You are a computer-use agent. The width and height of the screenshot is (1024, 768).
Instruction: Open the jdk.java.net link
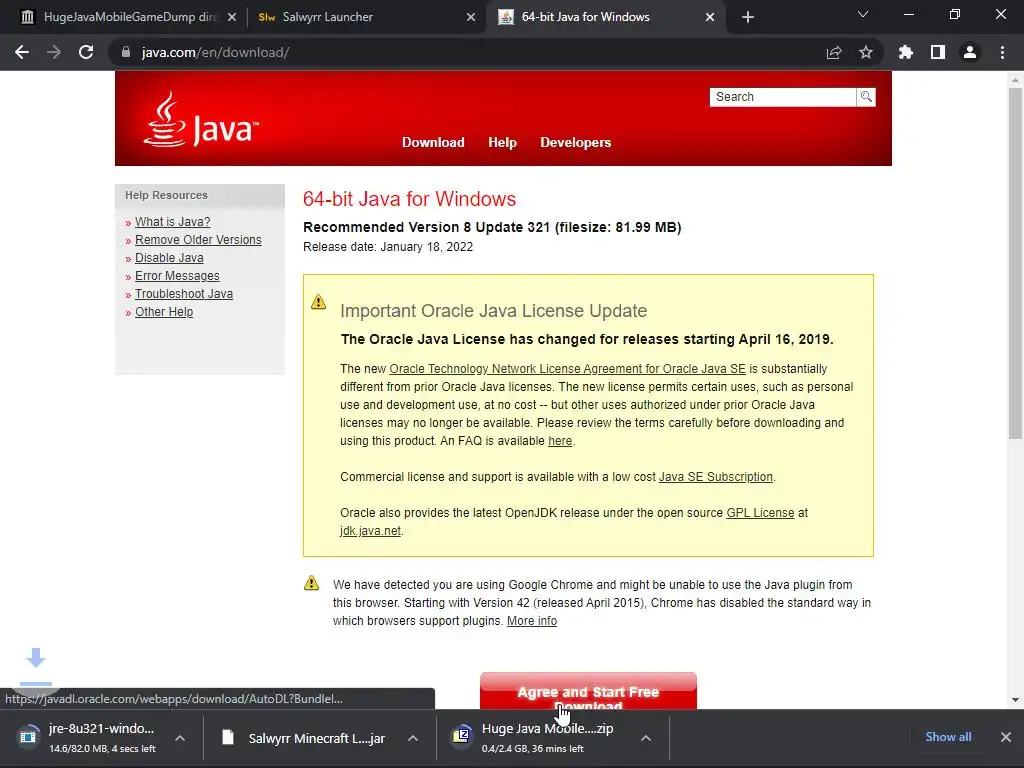pyautogui.click(x=370, y=531)
